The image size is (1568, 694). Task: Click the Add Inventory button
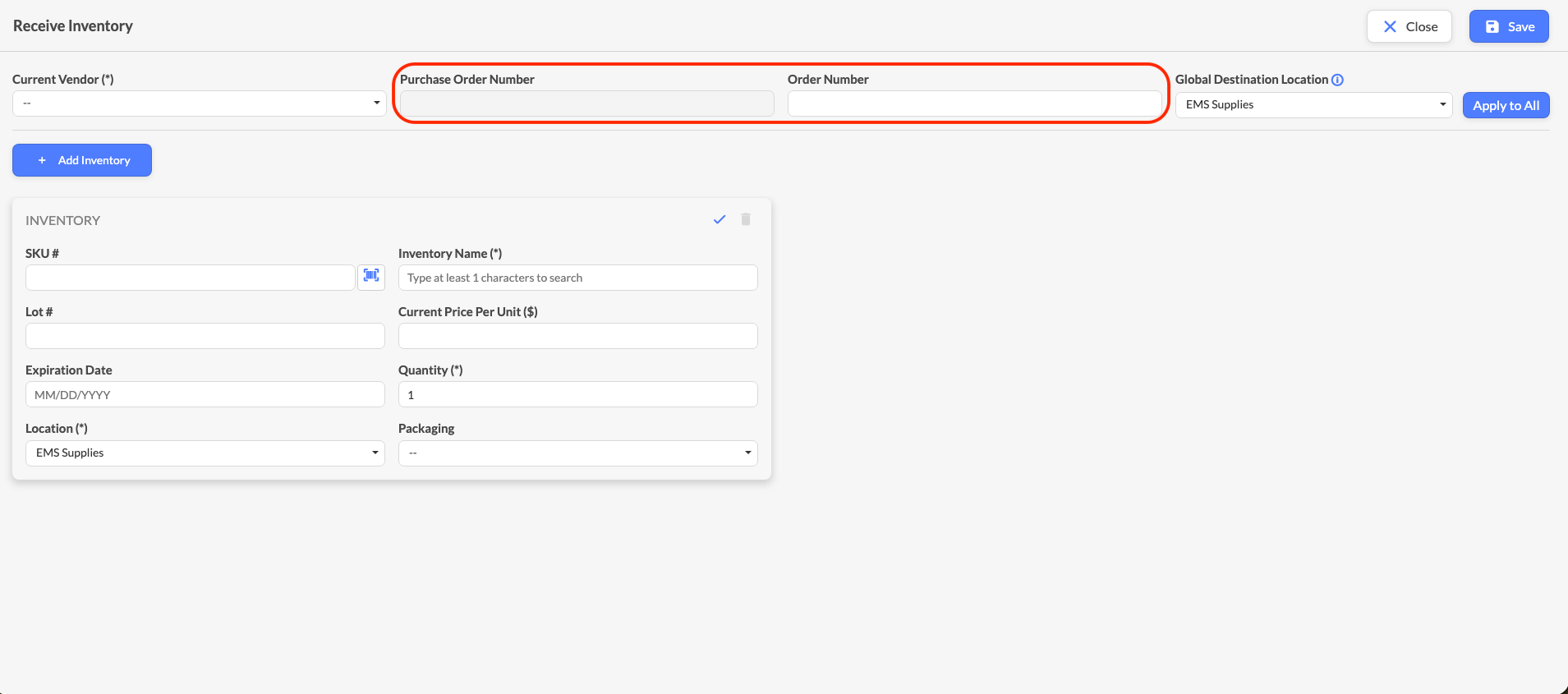(82, 160)
